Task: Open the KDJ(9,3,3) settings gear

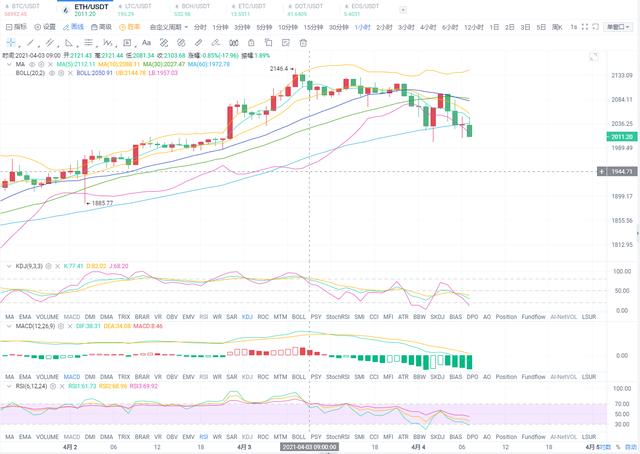Action: coord(48,266)
